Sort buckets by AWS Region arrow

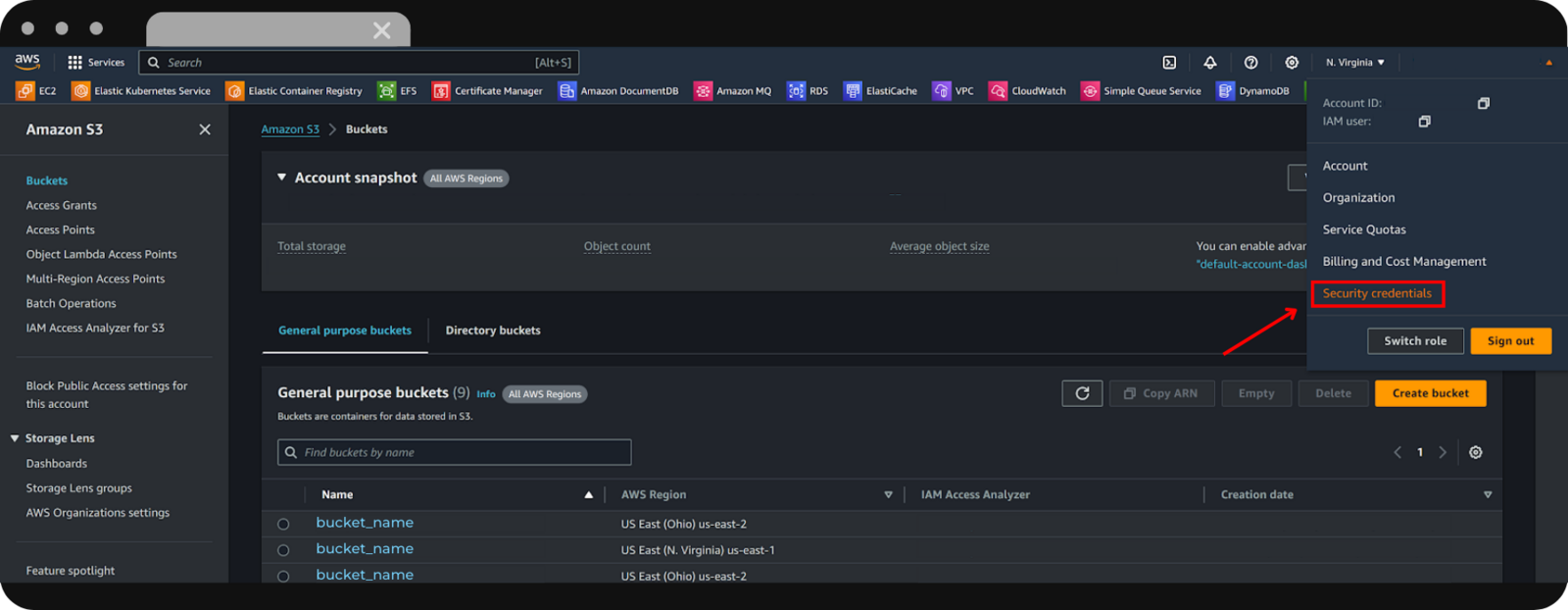pos(889,495)
